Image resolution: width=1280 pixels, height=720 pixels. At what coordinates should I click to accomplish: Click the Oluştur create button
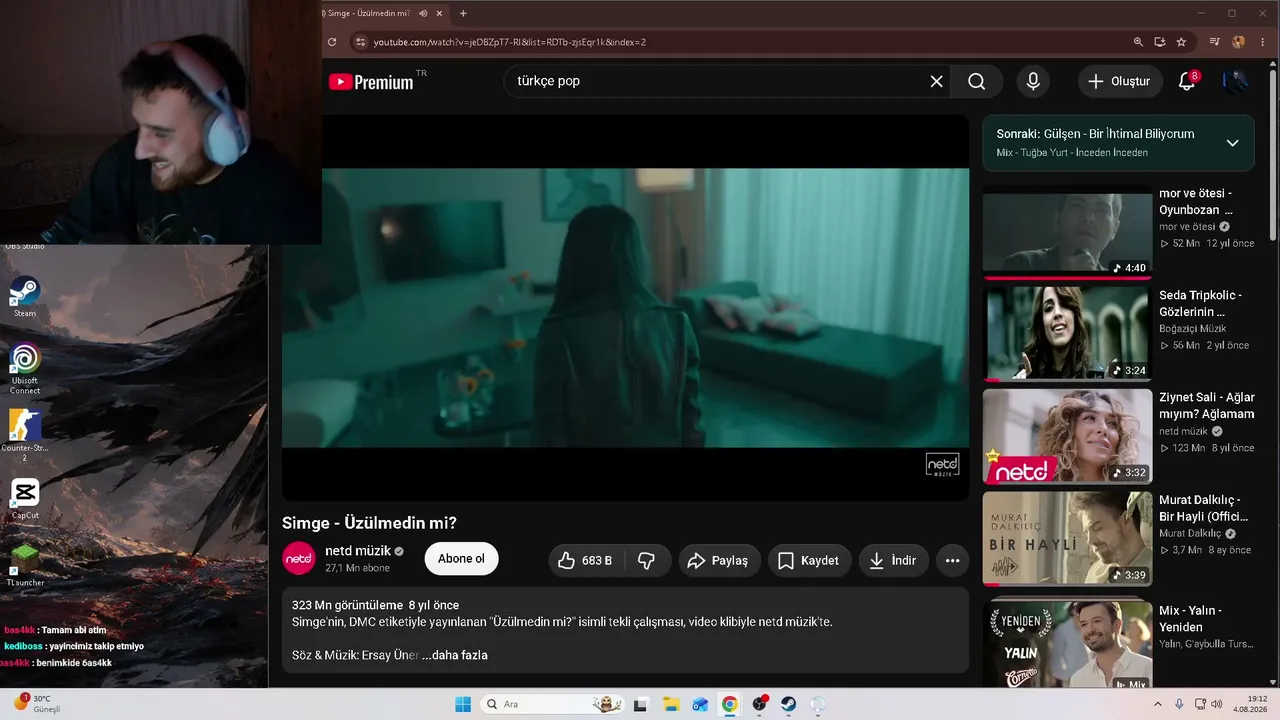tap(1120, 81)
